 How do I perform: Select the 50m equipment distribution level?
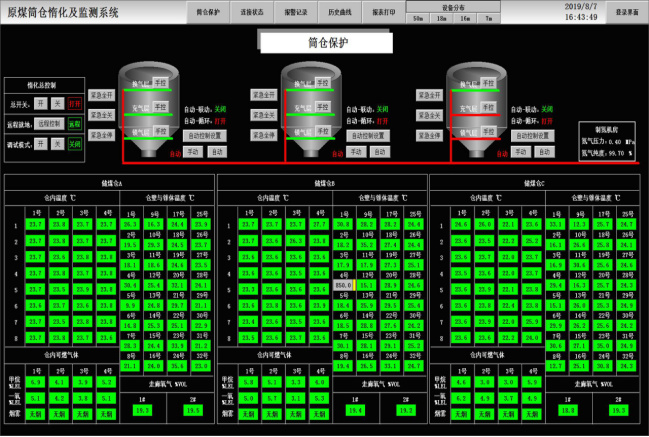(x=417, y=19)
